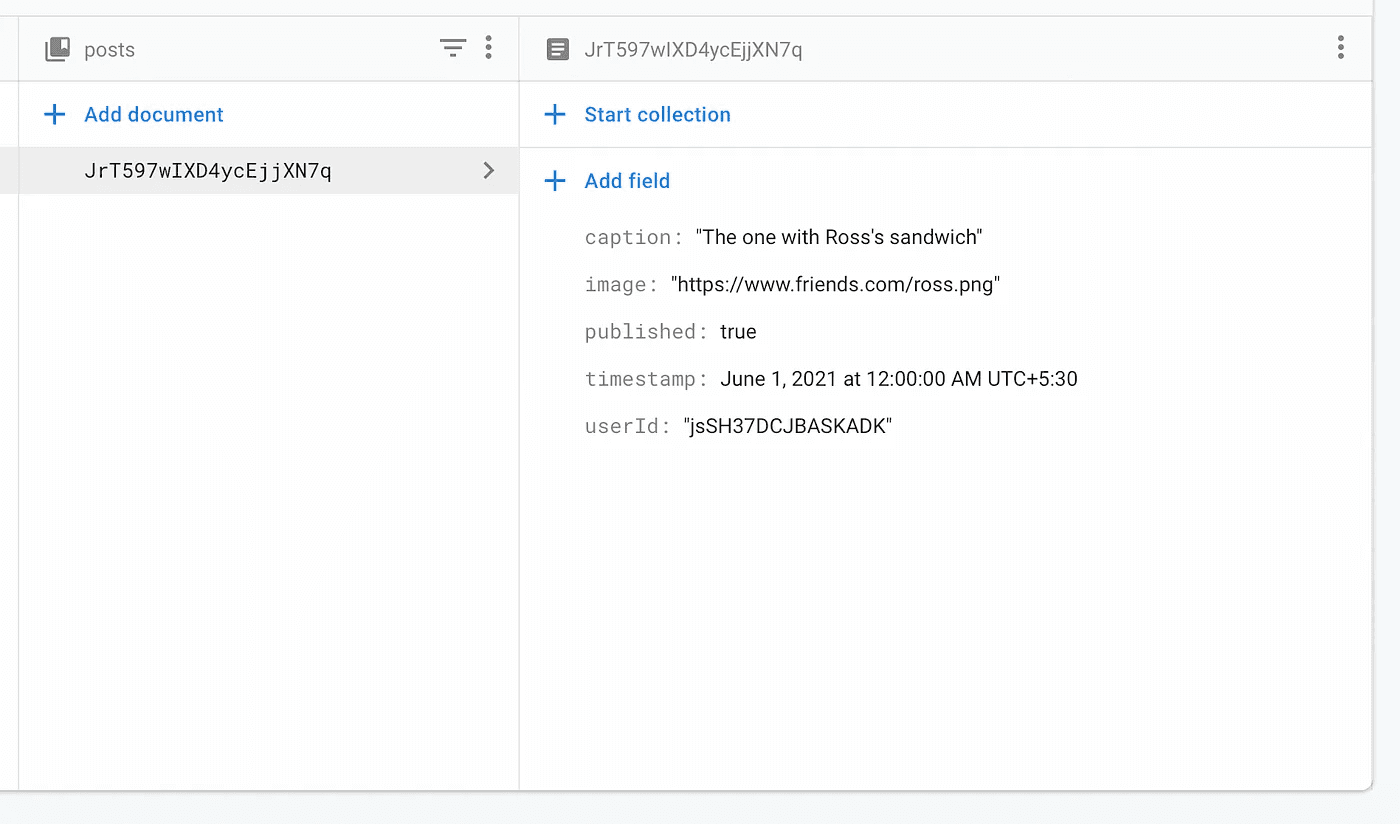This screenshot has width=1400, height=824.
Task: Click the document icon in header
Action: click(558, 49)
